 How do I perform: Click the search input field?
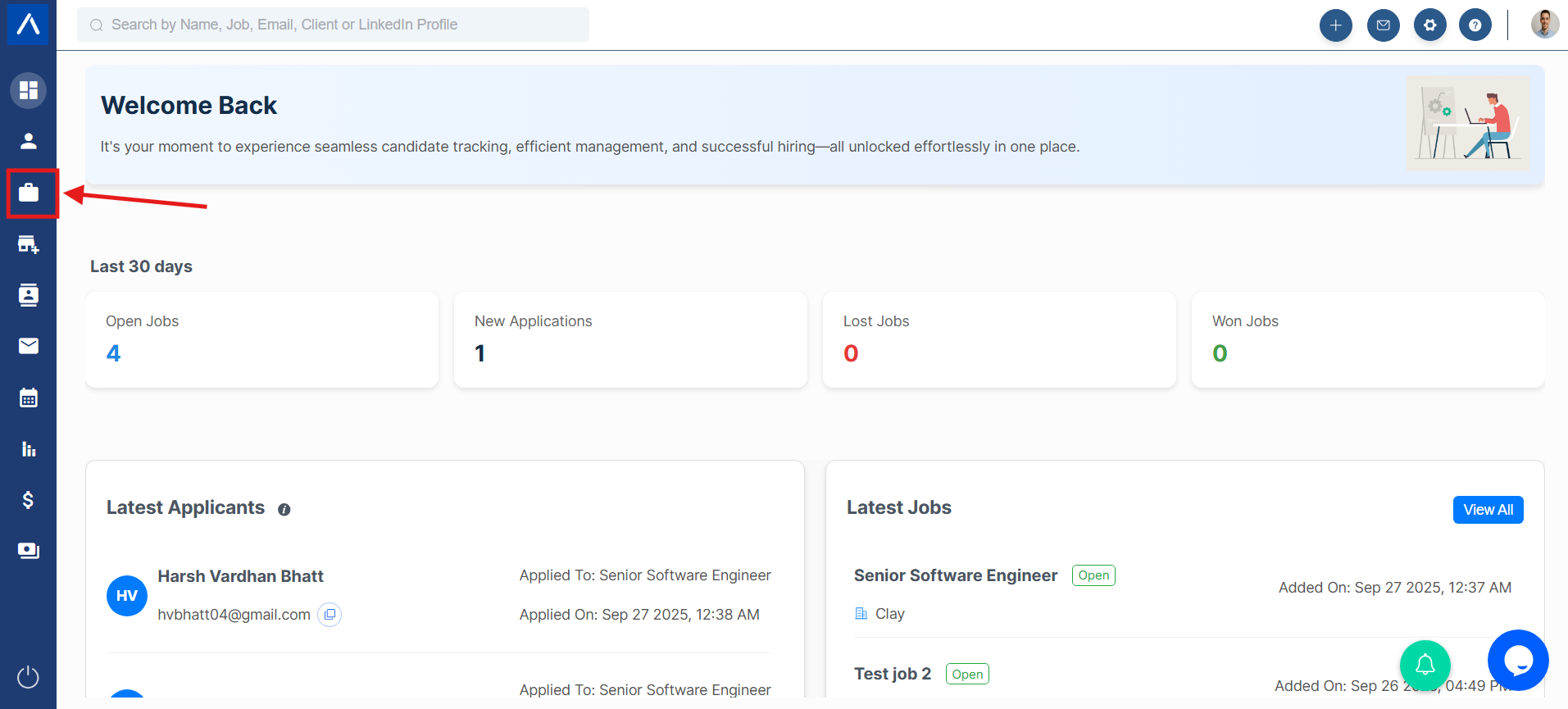333,25
